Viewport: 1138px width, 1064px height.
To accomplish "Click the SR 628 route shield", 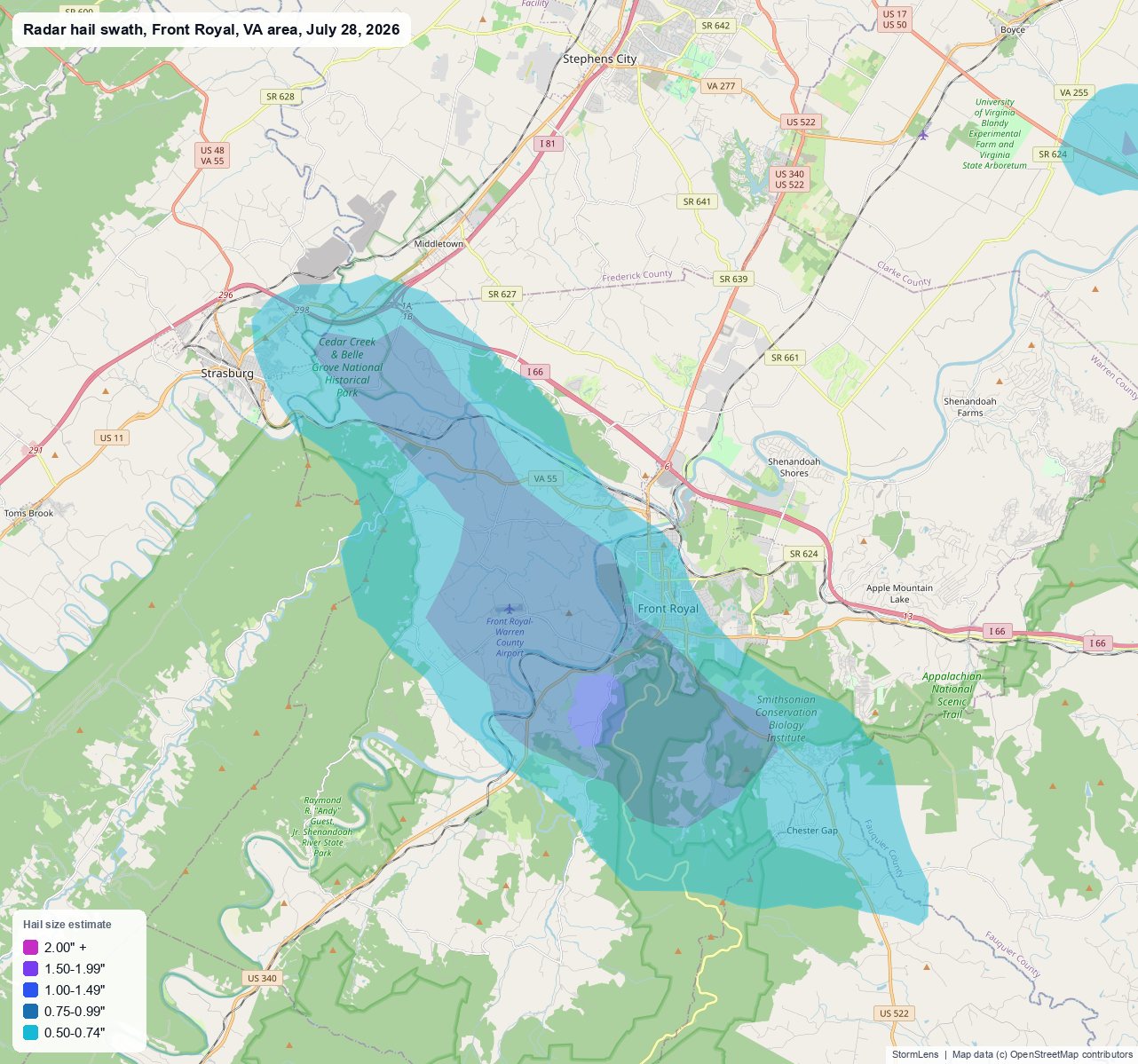I will 280,96.
